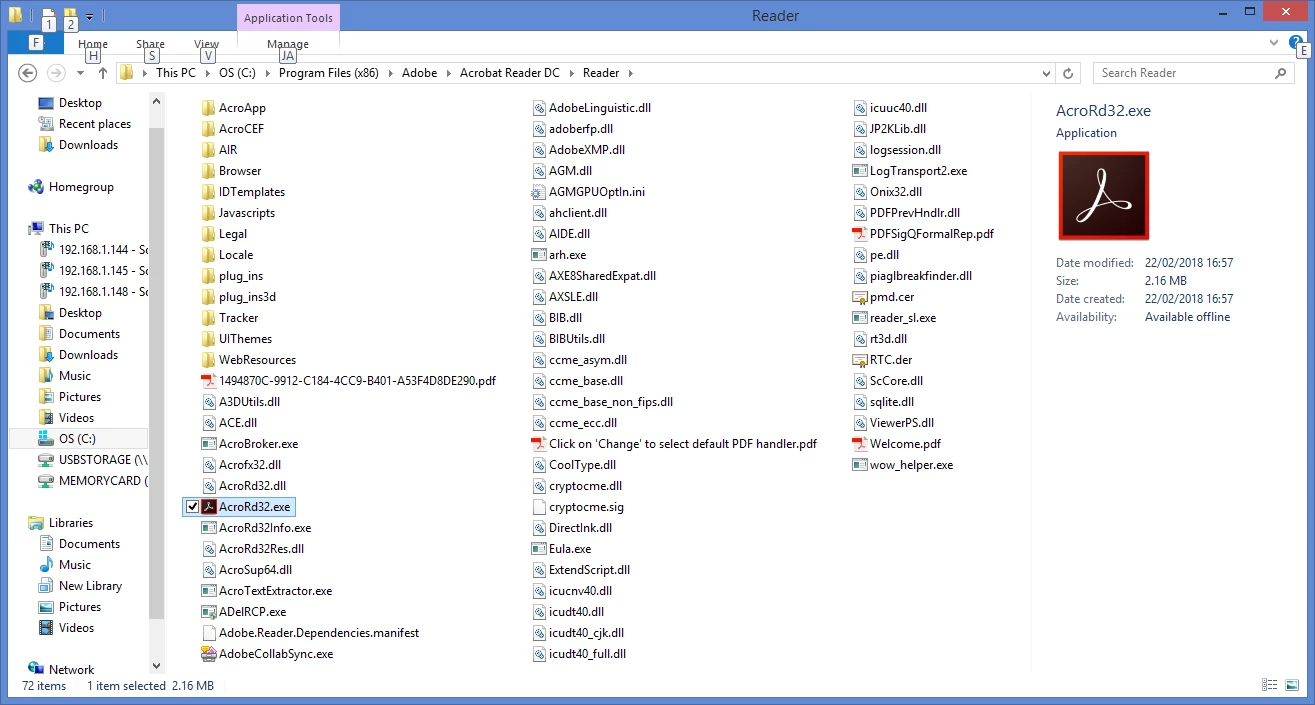Open the Share ribbon tab
The image size is (1315, 705).
coord(151,44)
